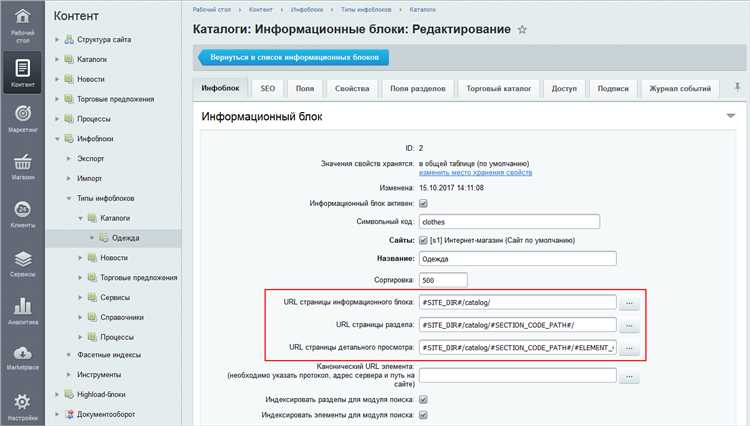The image size is (750, 426).
Task: Click the Контент breadcrumb link
Action: click(261, 10)
